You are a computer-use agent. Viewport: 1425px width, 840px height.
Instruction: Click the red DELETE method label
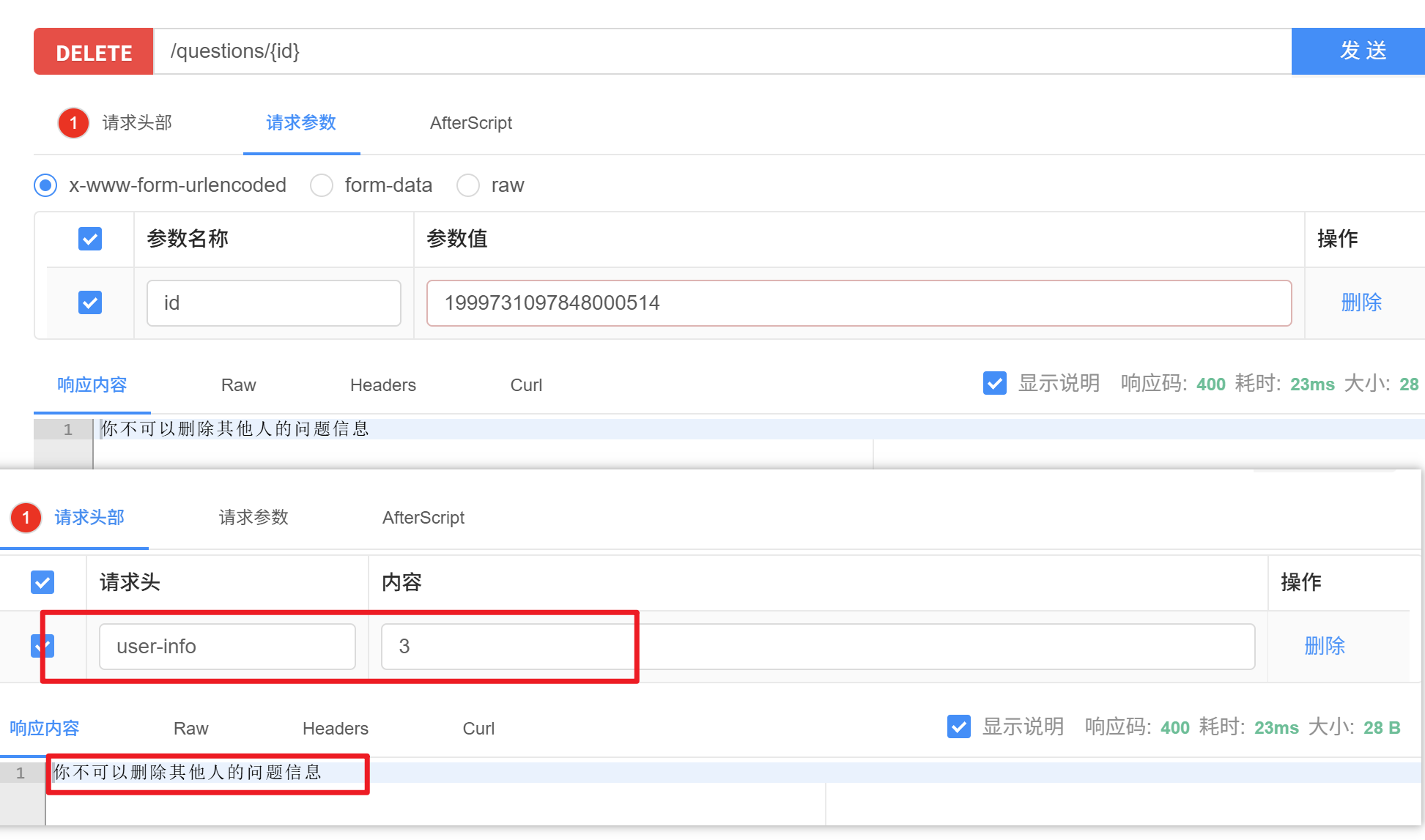(94, 52)
